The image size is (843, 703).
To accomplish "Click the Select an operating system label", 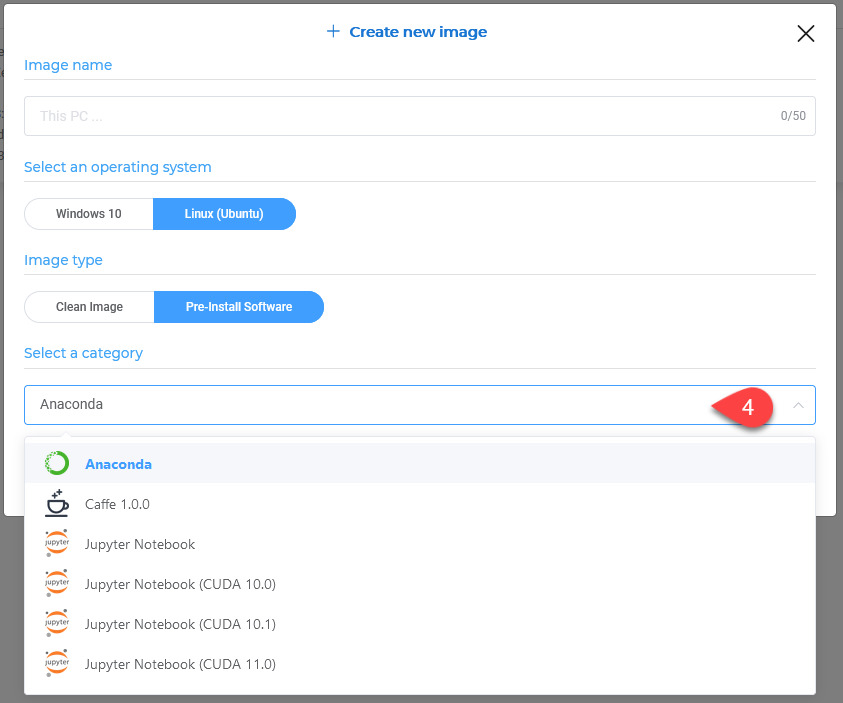I will (x=118, y=167).
